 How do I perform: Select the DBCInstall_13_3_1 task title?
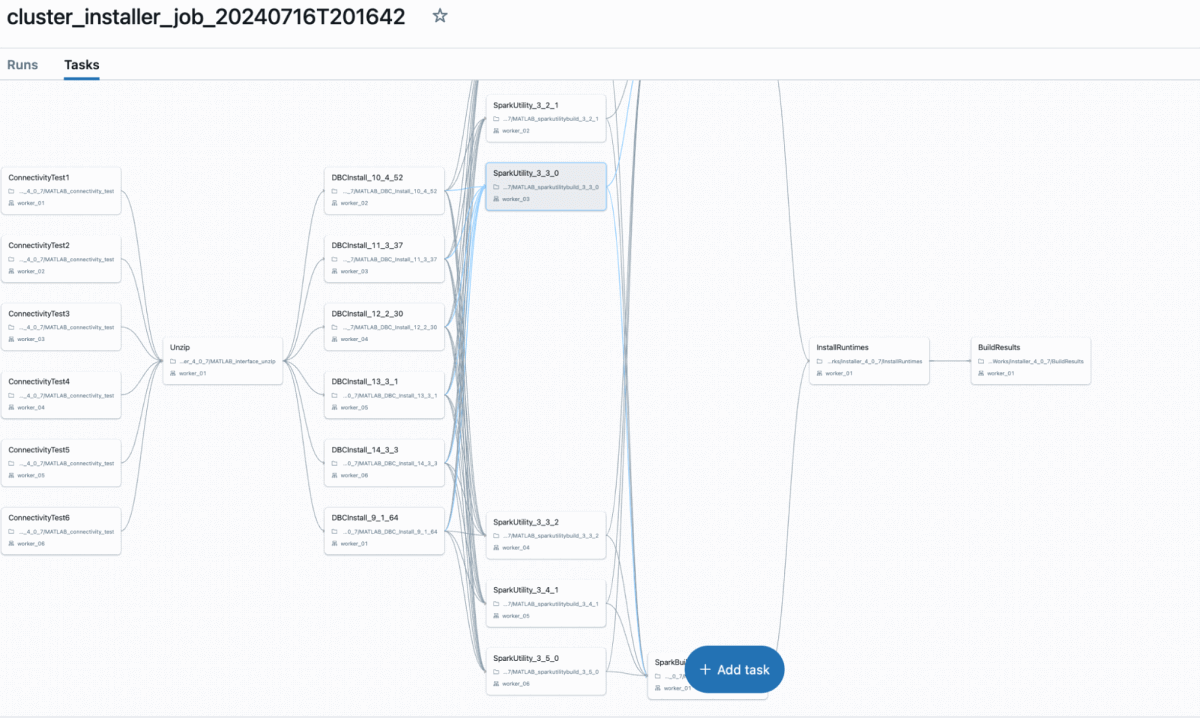pyautogui.click(x=365, y=381)
